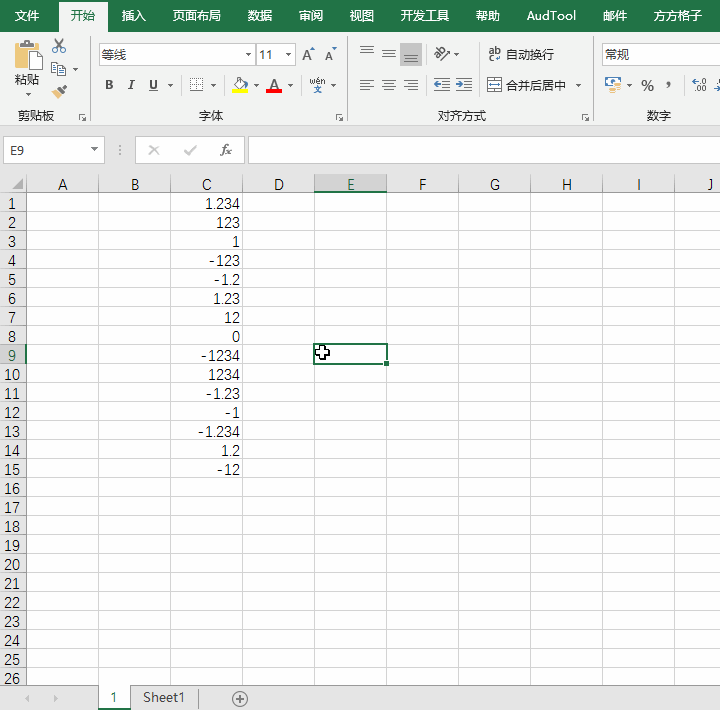
Task: Open the 文件 (File) menu
Action: pyautogui.click(x=27, y=16)
